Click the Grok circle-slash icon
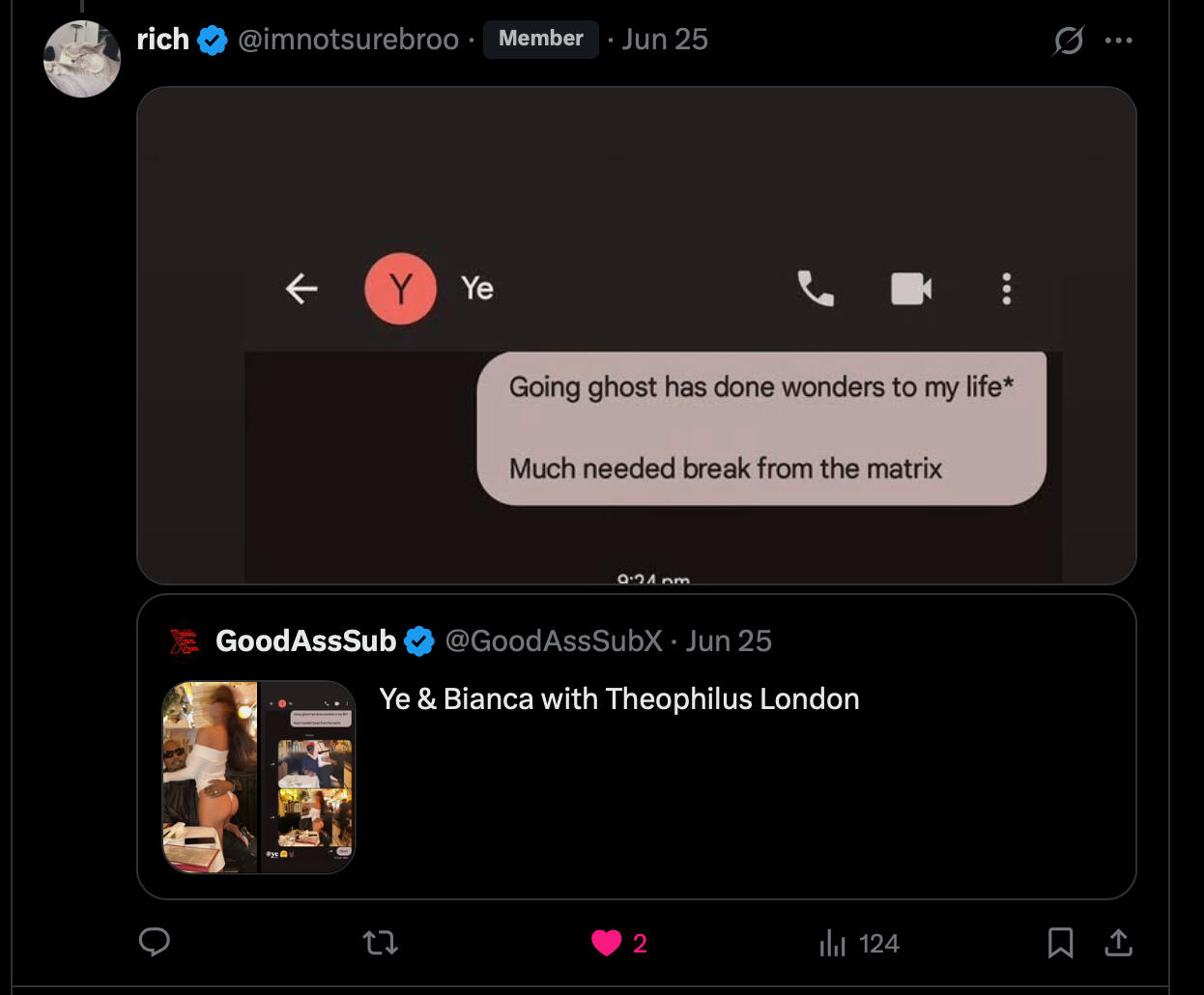The height and width of the screenshot is (995, 1204). 1068,41
